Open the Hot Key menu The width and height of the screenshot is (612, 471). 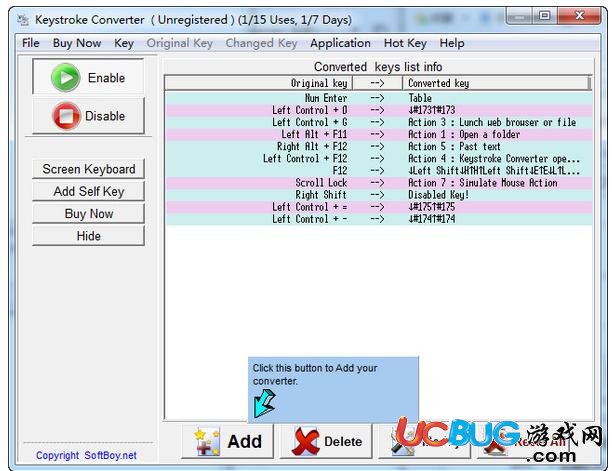[x=405, y=43]
